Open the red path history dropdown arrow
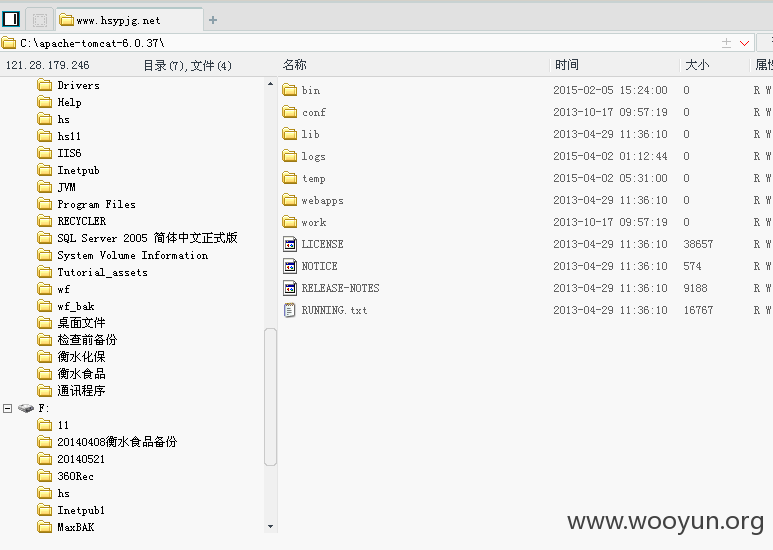This screenshot has height=550, width=773. pos(744,43)
